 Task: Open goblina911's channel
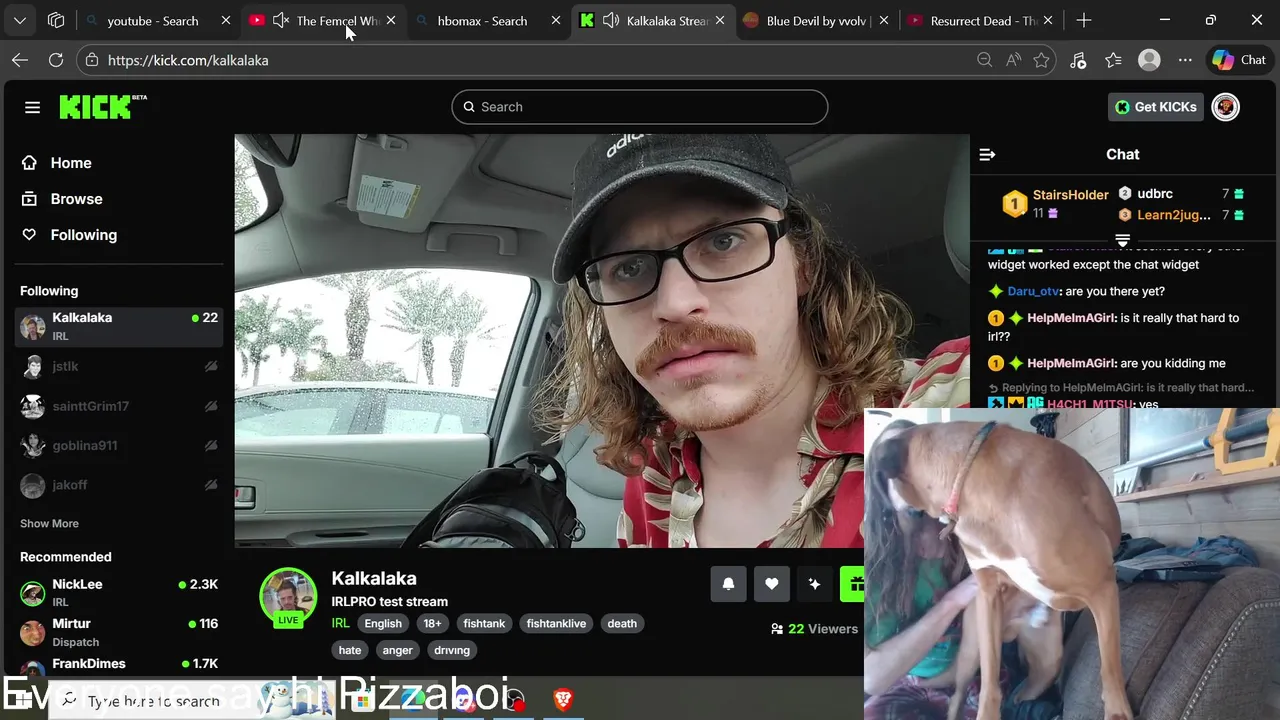[x=119, y=445]
